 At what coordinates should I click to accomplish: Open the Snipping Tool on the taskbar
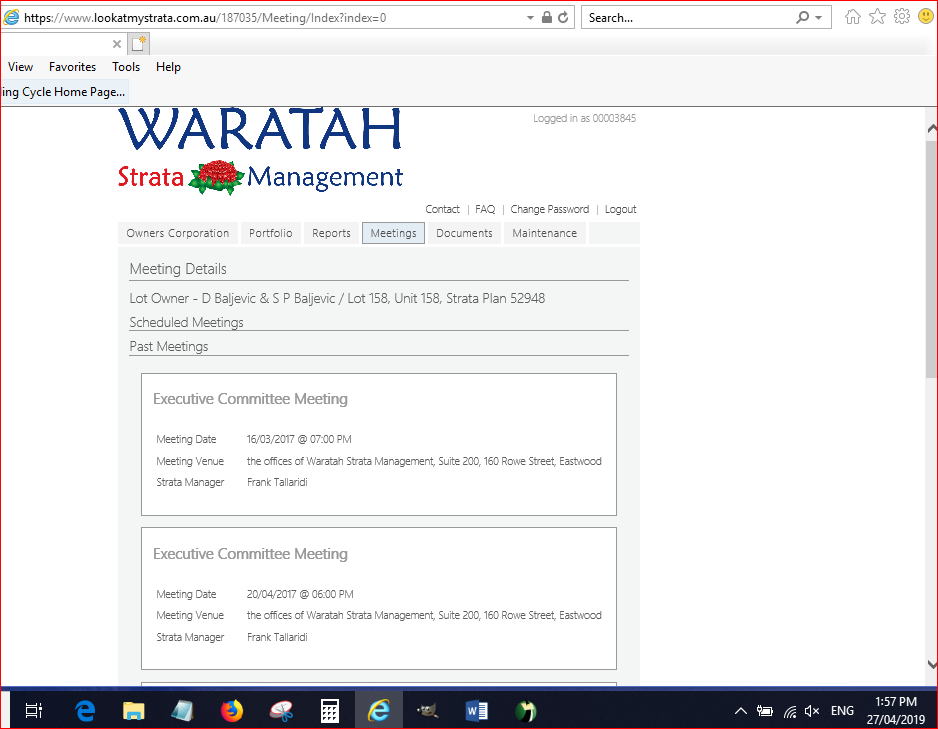pos(281,710)
